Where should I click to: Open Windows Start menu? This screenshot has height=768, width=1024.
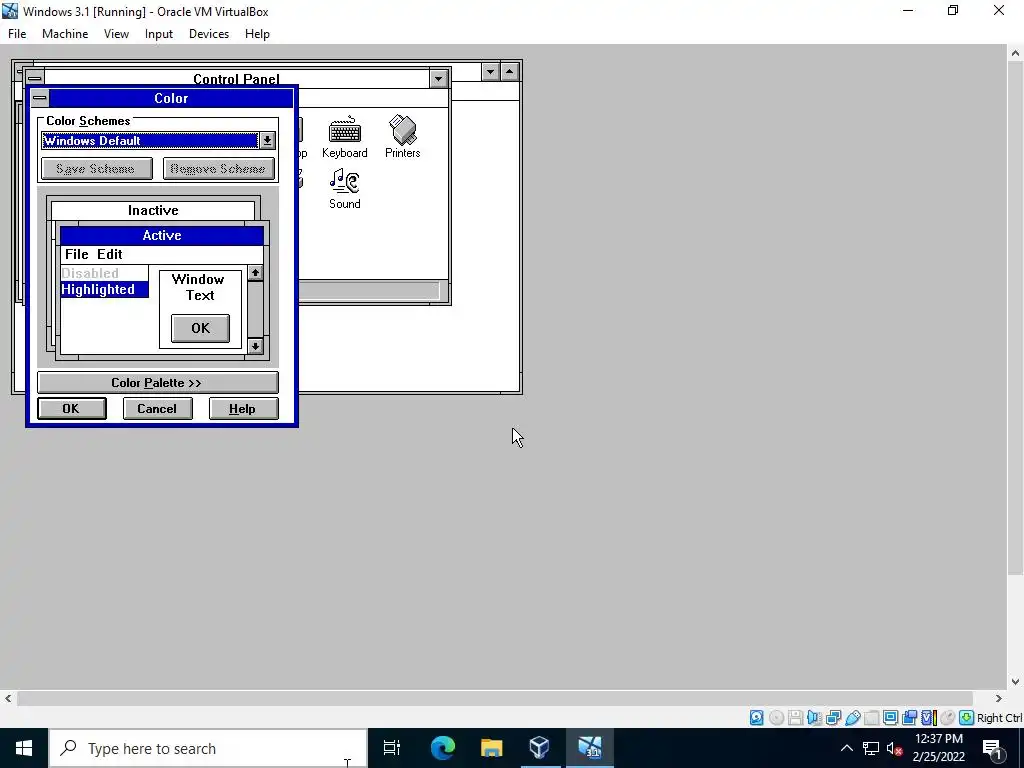[24, 748]
